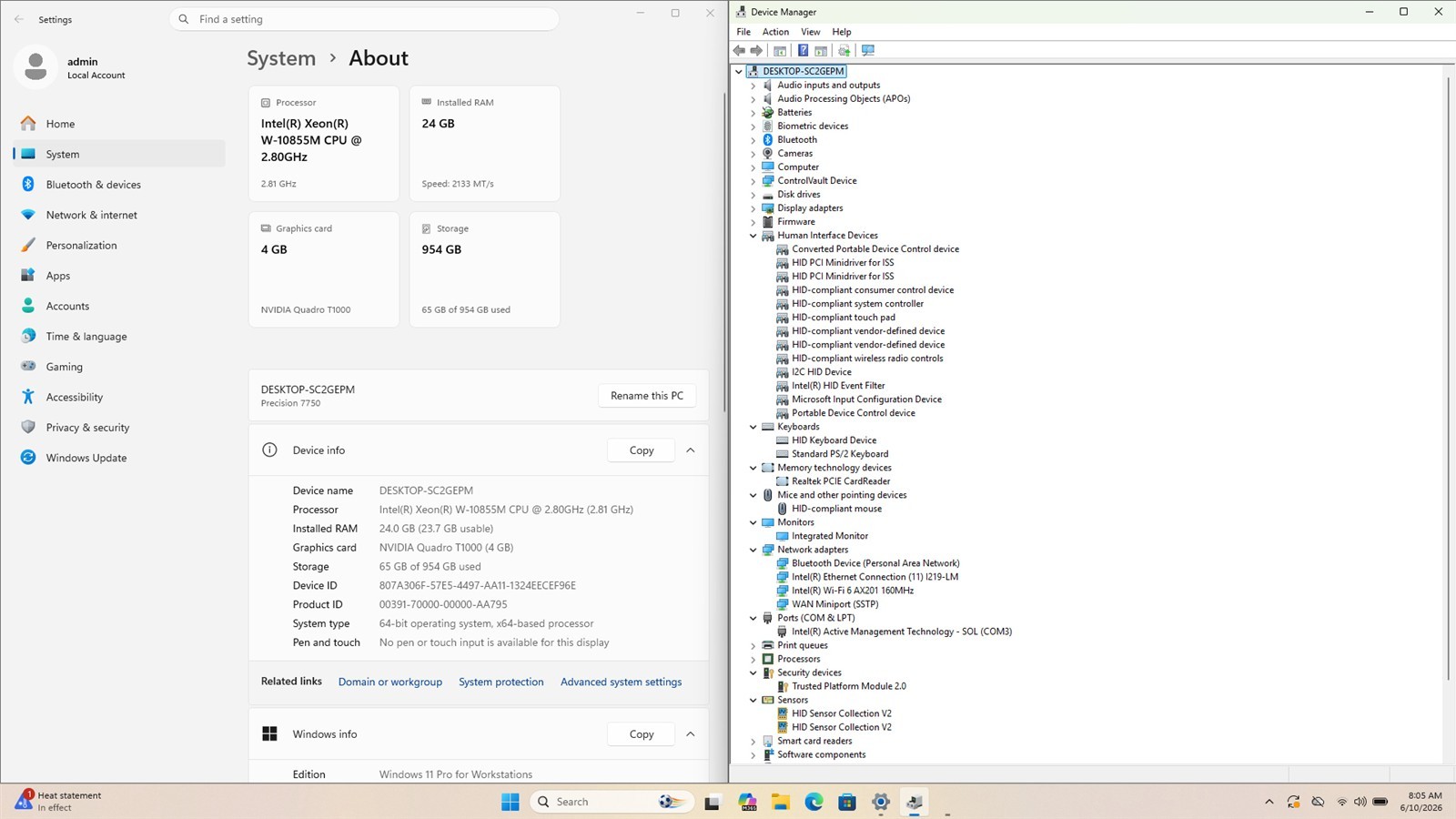Collapse the Human Interface Devices node
1456x819 pixels.
click(753, 236)
